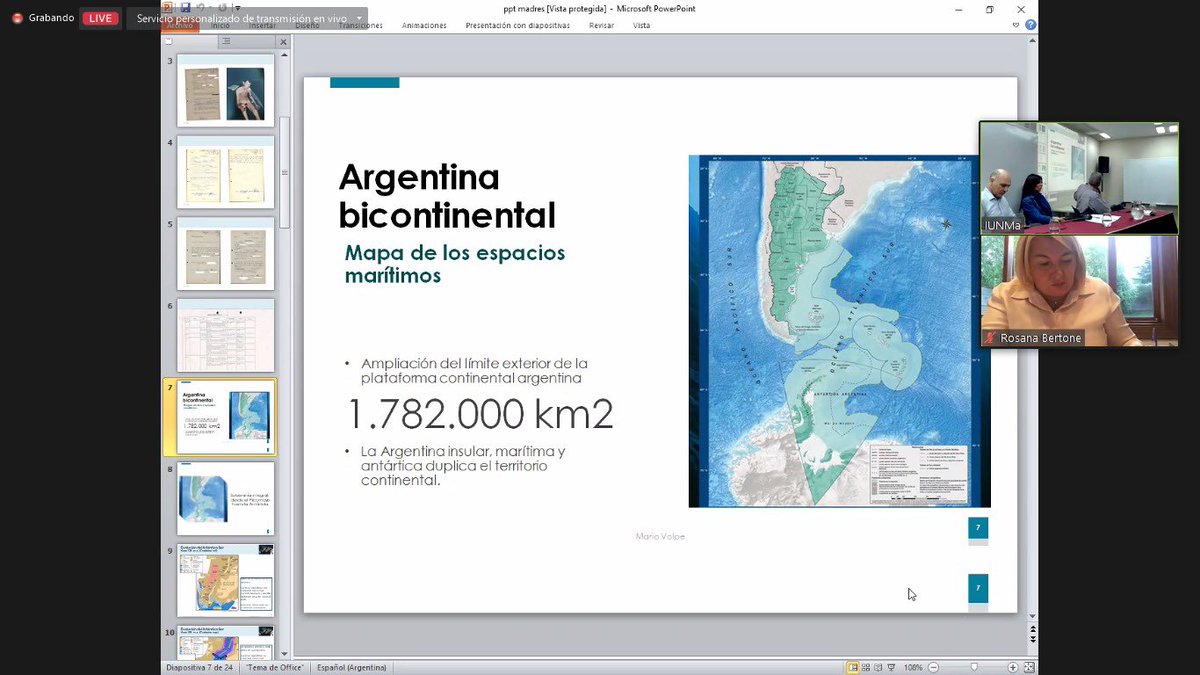
Task: Switch to the Inicio ribbon tab
Action: [220, 25]
